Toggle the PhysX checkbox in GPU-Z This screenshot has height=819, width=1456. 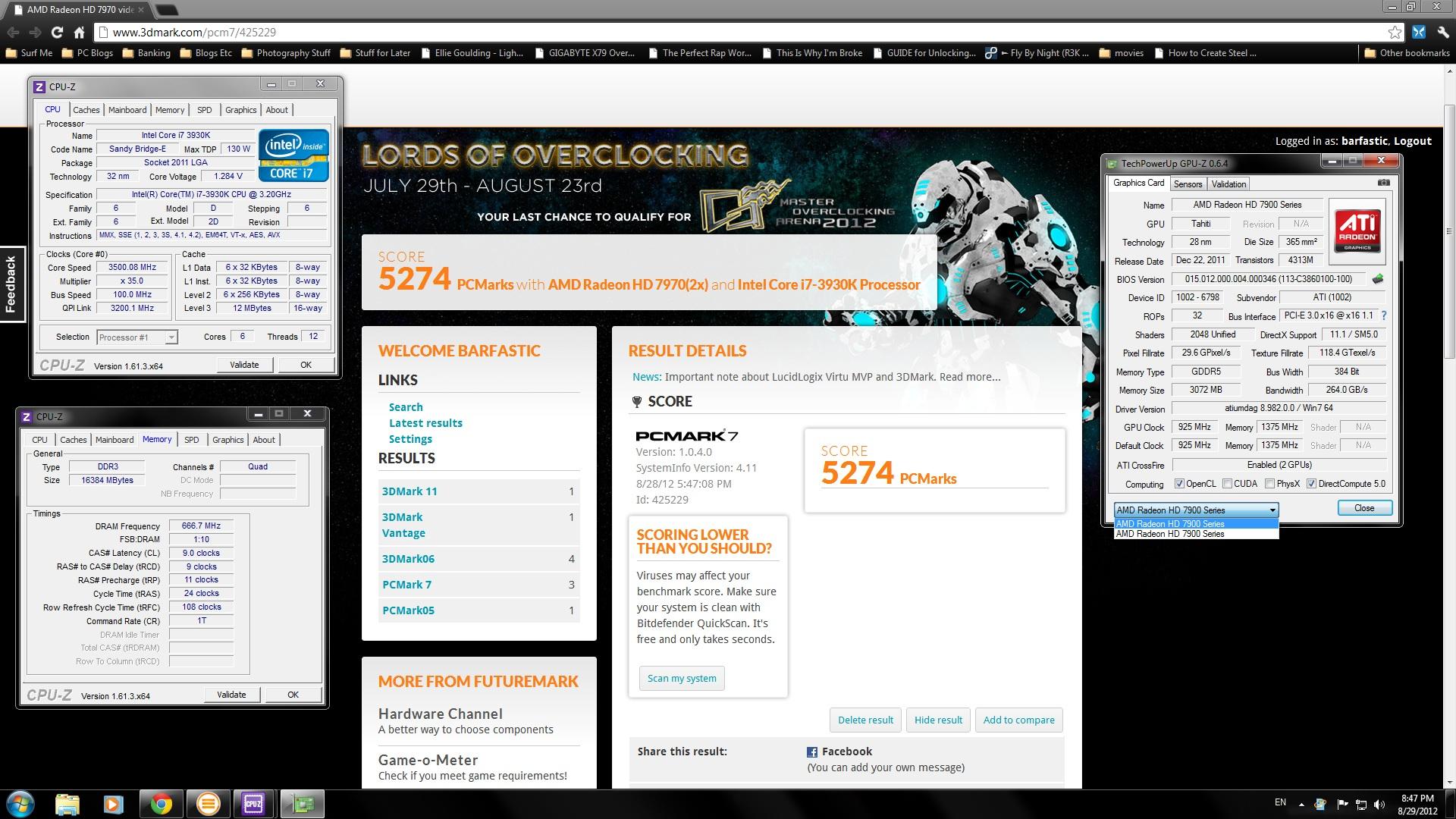click(x=1269, y=484)
